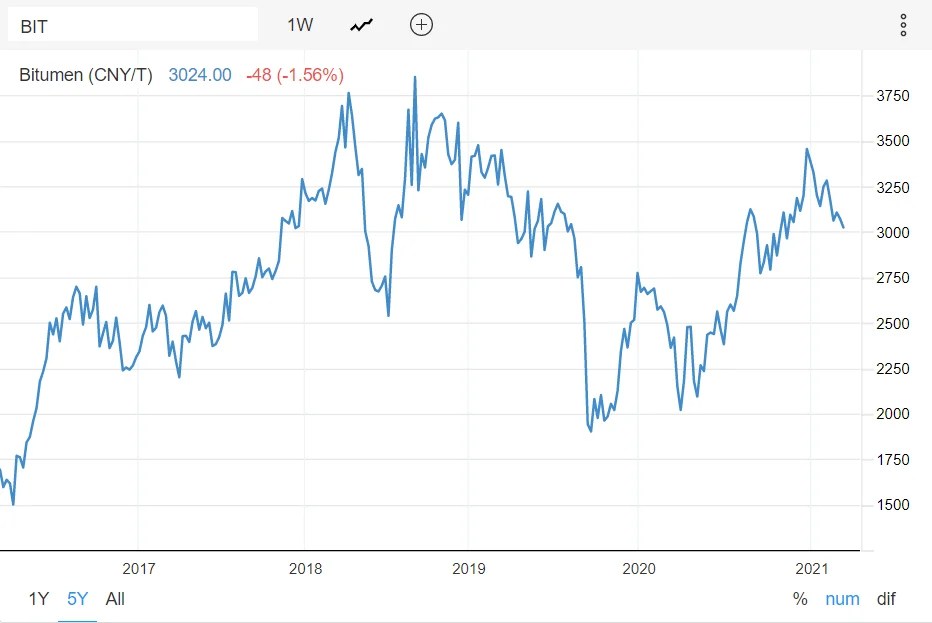932x623 pixels.
Task: Open the chart options kebab menu
Action: point(903,24)
